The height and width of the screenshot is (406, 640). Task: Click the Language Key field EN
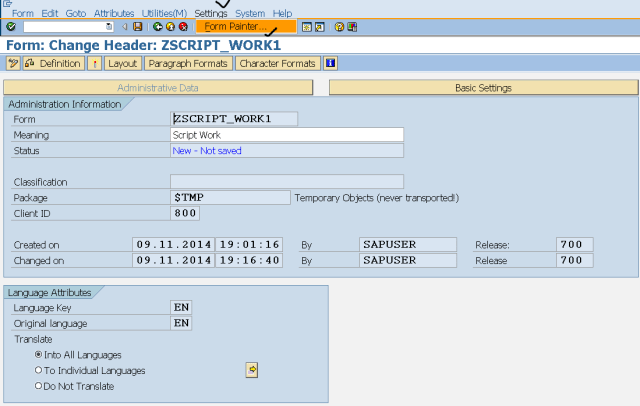(181, 307)
